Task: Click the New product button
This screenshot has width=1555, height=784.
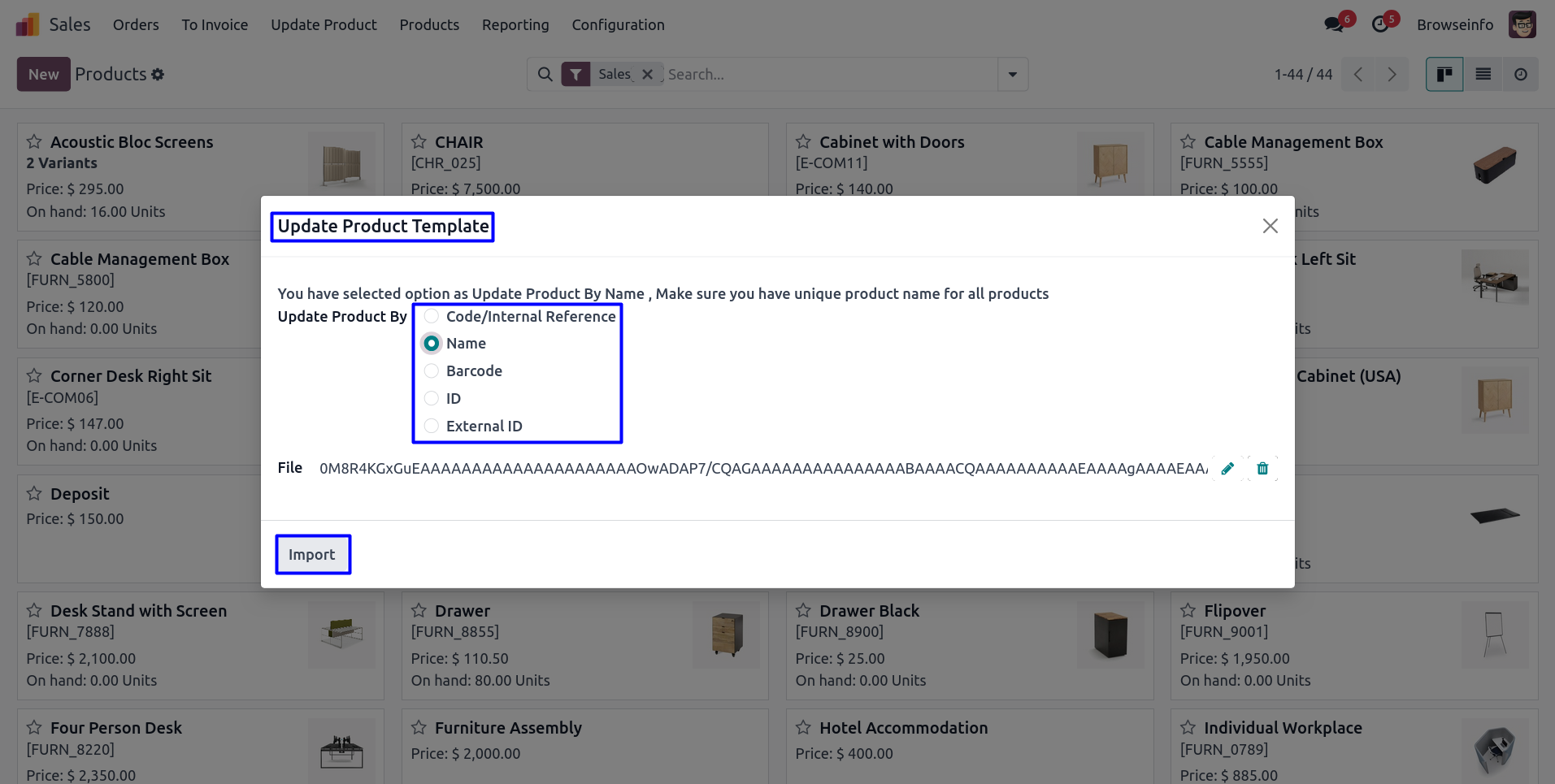Action: pyautogui.click(x=43, y=74)
